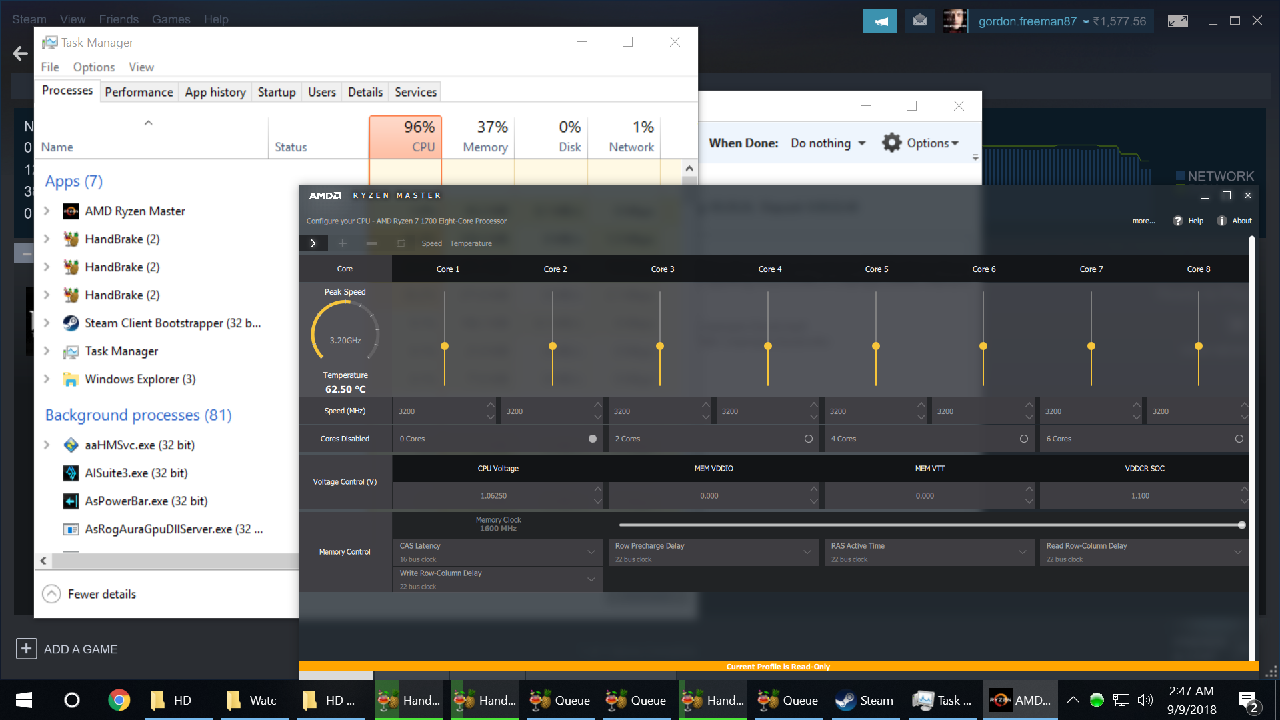Viewport: 1280px width, 720px height.
Task: Open the CAS Latency dropdown
Action: click(498, 552)
